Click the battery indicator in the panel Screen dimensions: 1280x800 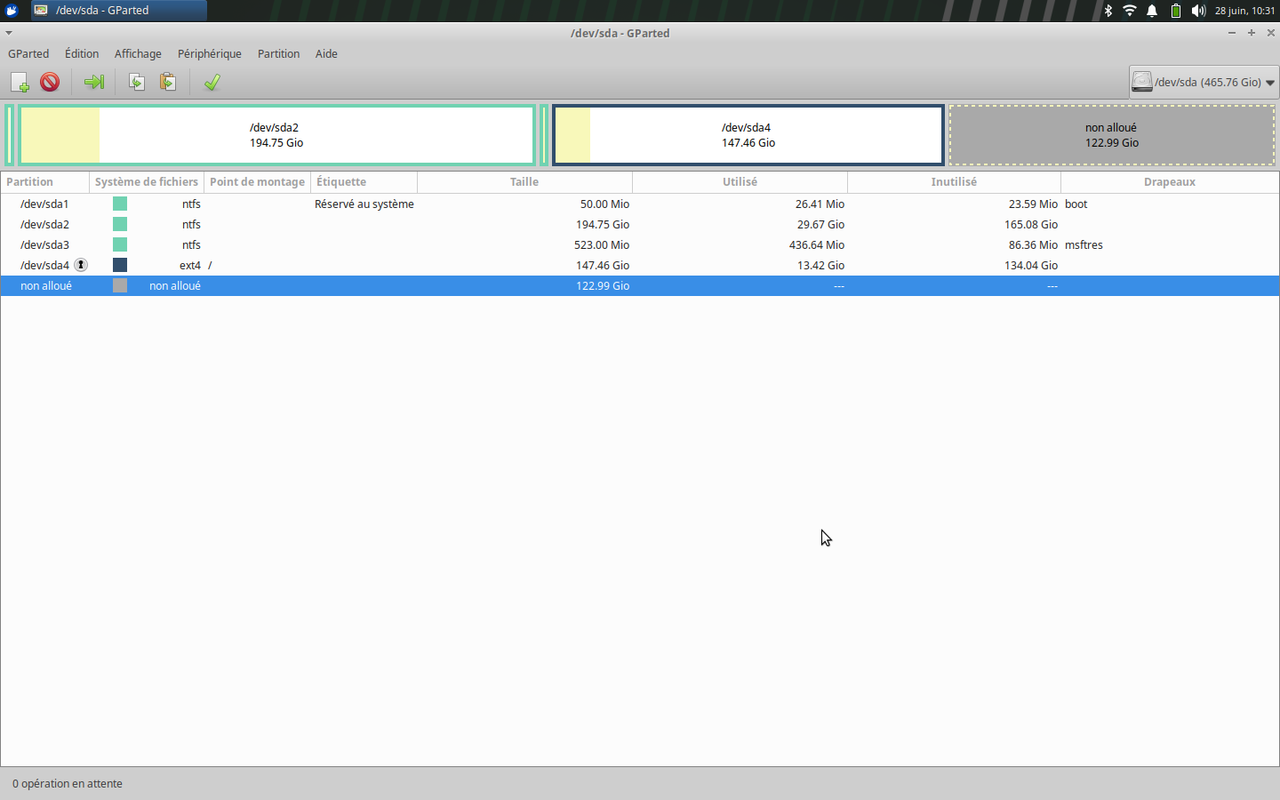(1176, 10)
